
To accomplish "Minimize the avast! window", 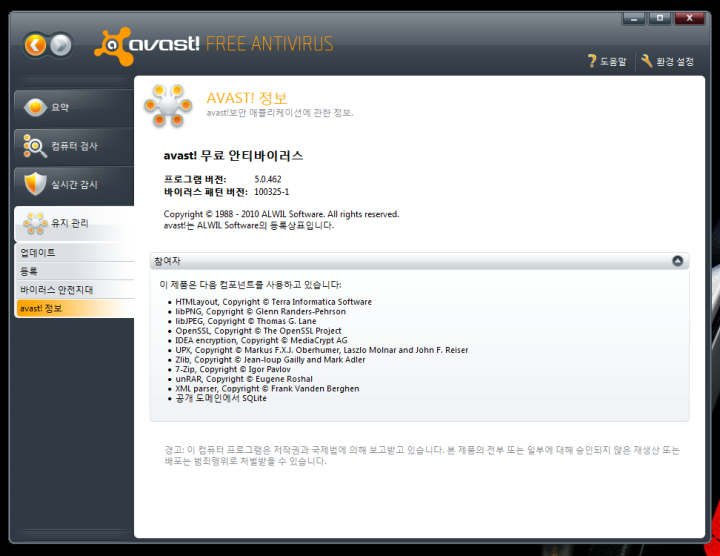I will 634,18.
